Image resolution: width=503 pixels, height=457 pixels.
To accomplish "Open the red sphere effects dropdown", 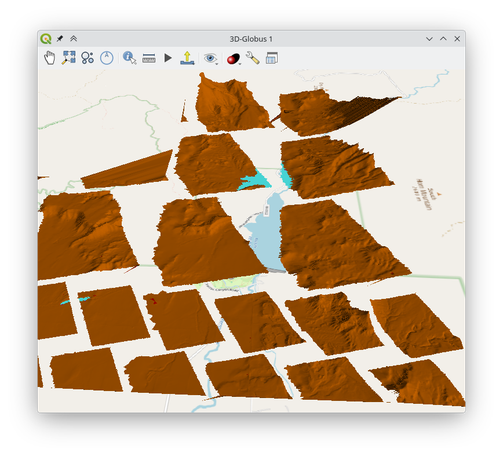I will tap(234, 59).
